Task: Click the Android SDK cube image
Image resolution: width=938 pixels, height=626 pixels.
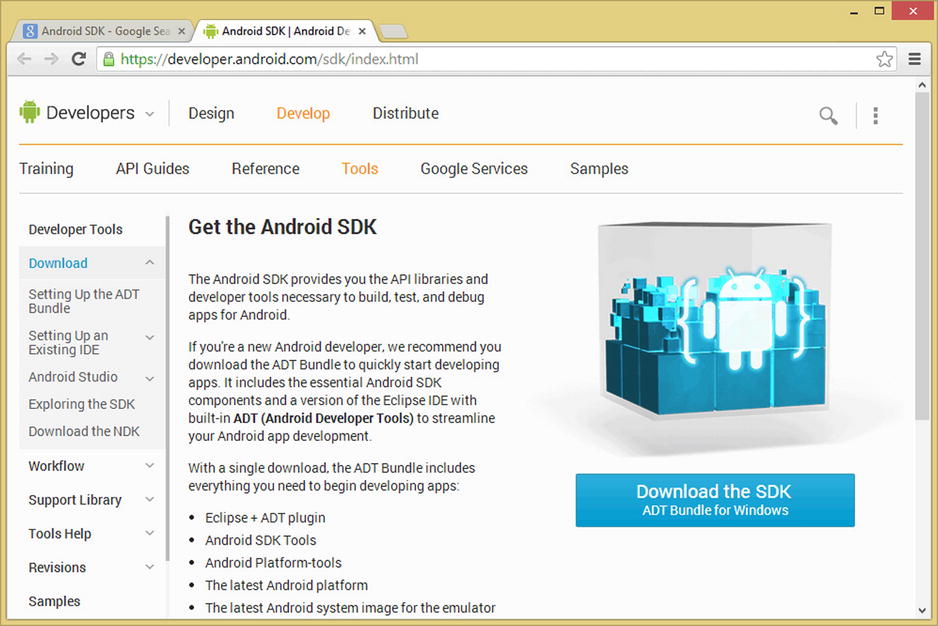Action: pos(715,319)
